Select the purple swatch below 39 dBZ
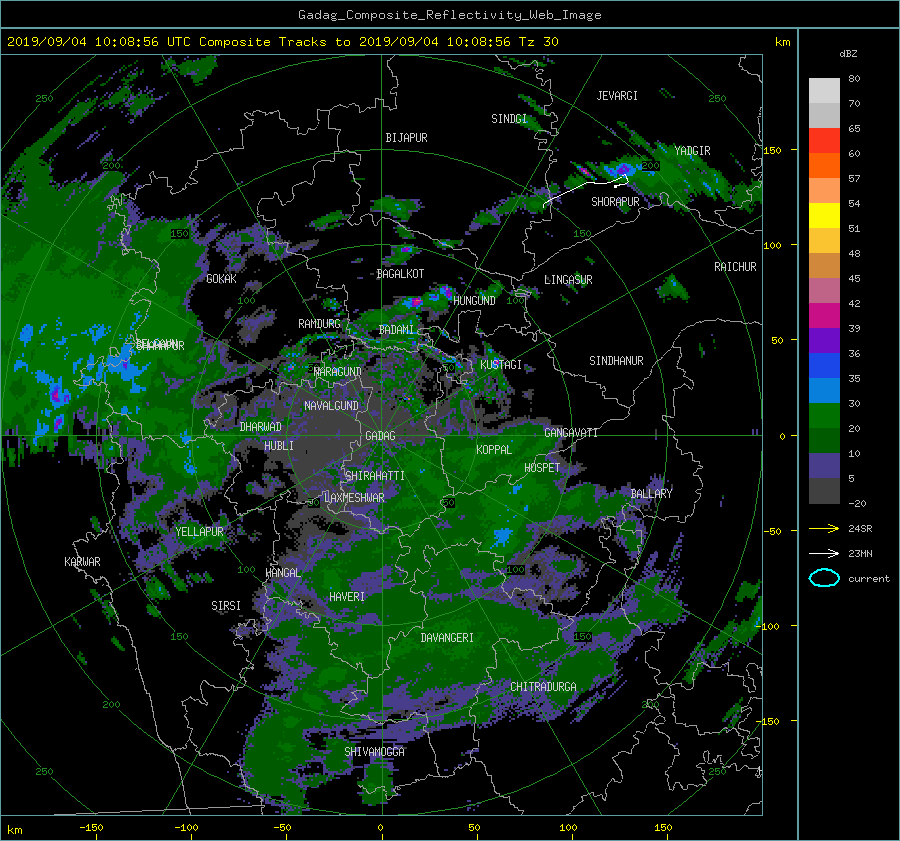This screenshot has width=900, height=841. click(x=824, y=340)
